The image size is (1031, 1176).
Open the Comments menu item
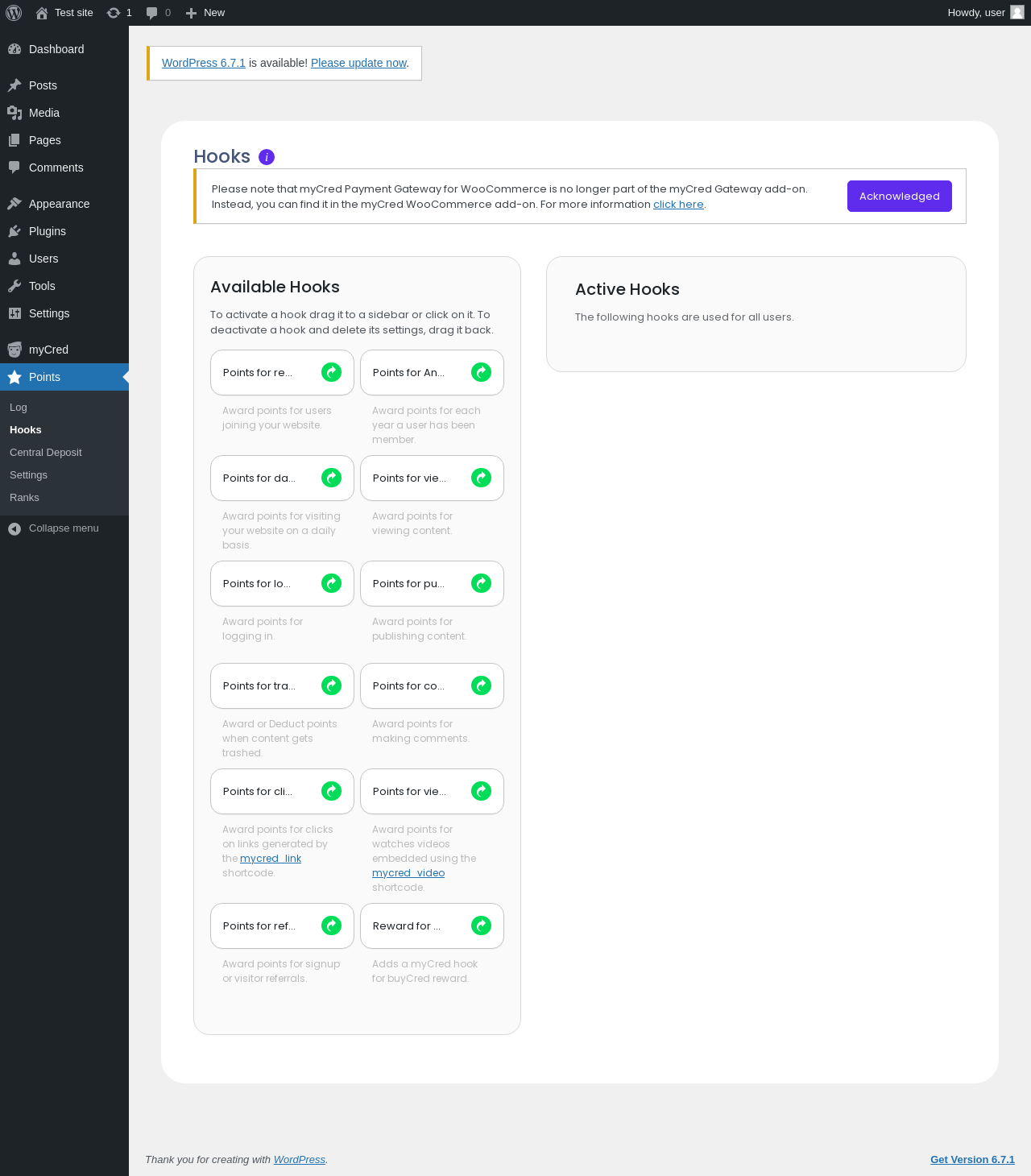click(x=64, y=168)
